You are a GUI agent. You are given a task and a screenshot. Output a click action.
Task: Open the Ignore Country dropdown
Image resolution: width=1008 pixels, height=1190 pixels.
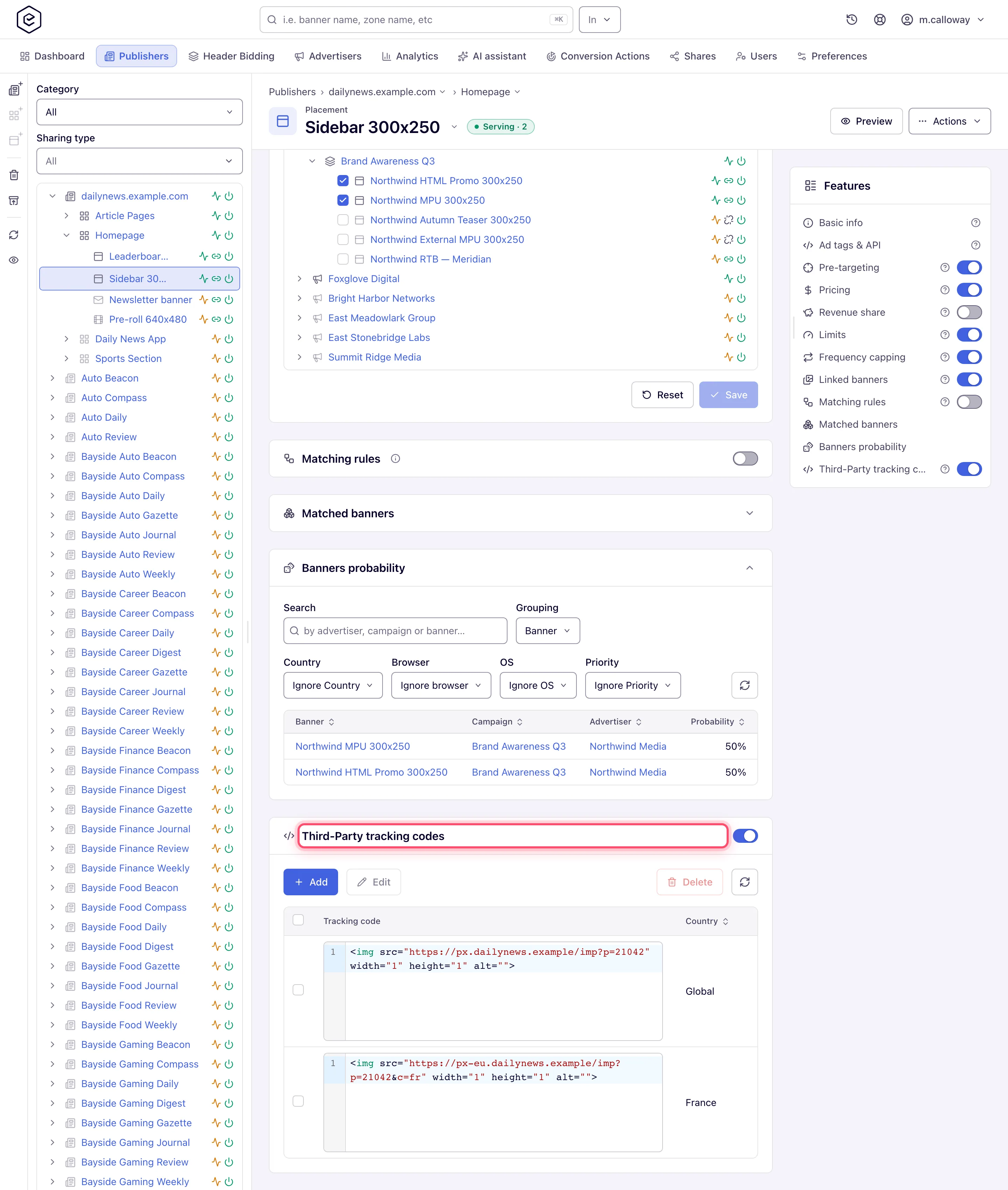tap(332, 685)
